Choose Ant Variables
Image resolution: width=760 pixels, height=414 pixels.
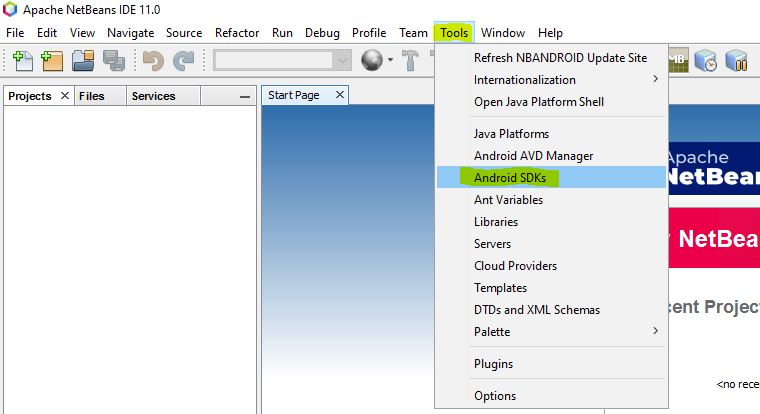click(x=552, y=200)
